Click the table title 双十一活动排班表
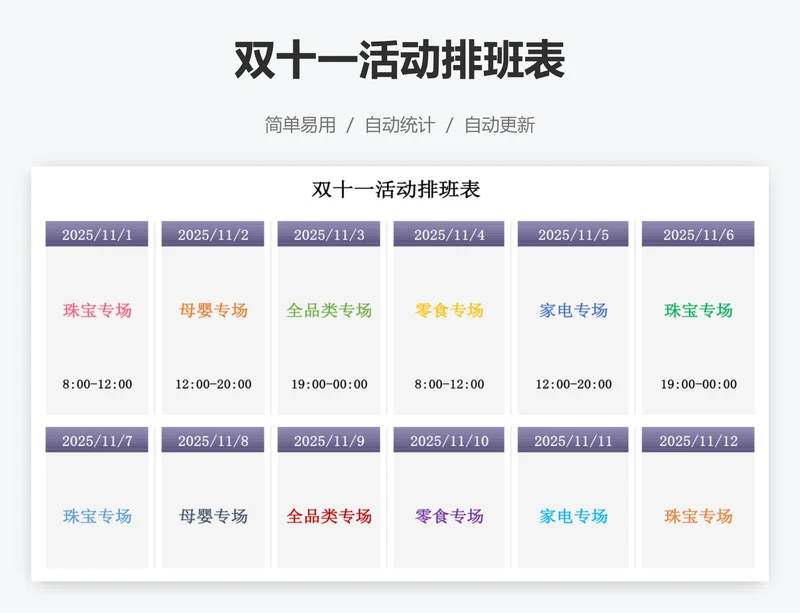800x613 pixels. click(x=396, y=189)
